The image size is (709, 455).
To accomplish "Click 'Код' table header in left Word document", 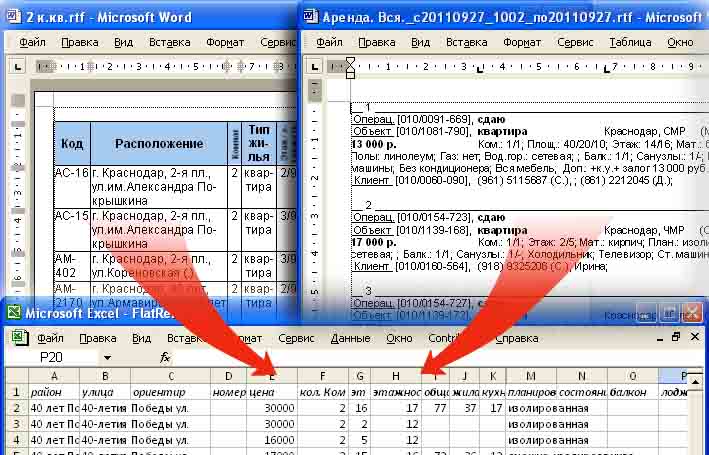I will (x=72, y=144).
